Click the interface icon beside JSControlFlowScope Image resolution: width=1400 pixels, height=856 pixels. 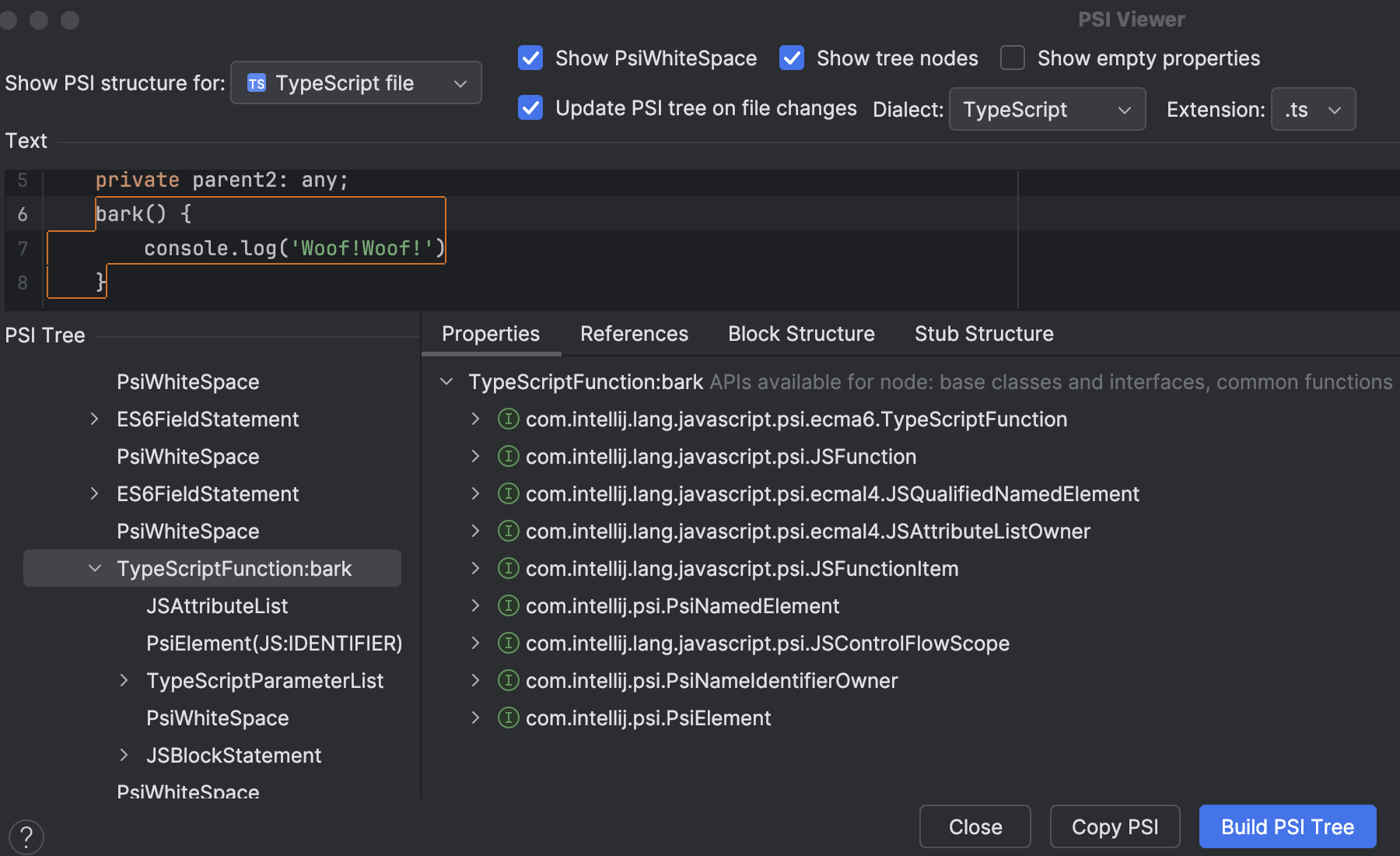click(x=509, y=643)
